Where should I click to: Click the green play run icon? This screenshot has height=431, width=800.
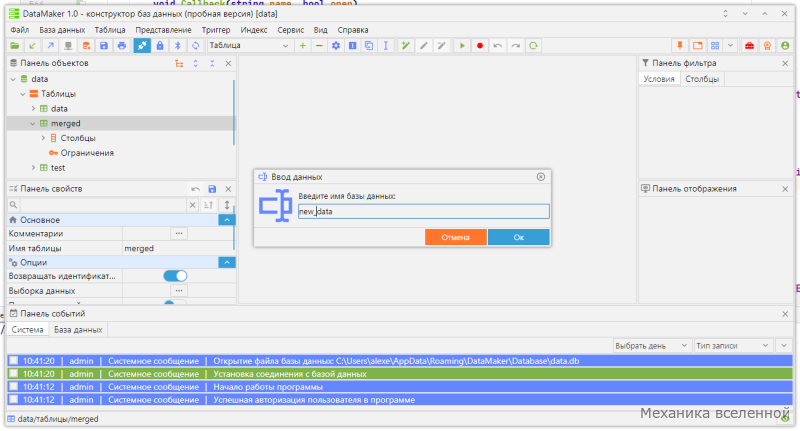pos(462,46)
